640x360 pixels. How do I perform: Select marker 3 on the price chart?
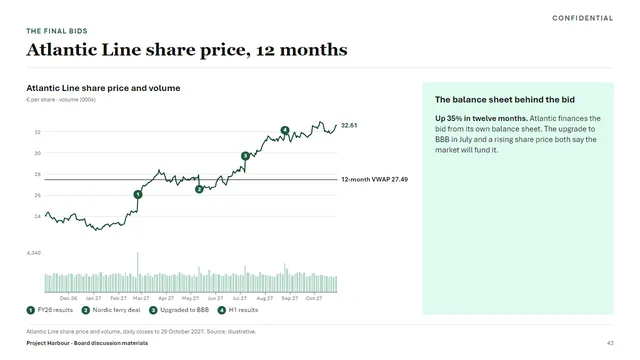(x=245, y=156)
